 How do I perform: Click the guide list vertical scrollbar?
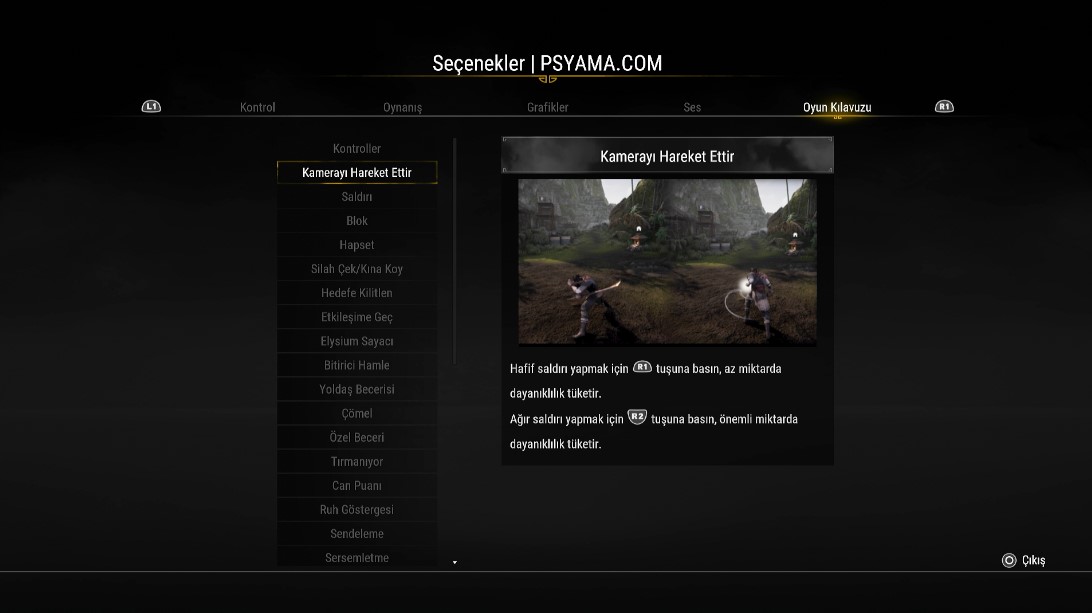[455, 251]
